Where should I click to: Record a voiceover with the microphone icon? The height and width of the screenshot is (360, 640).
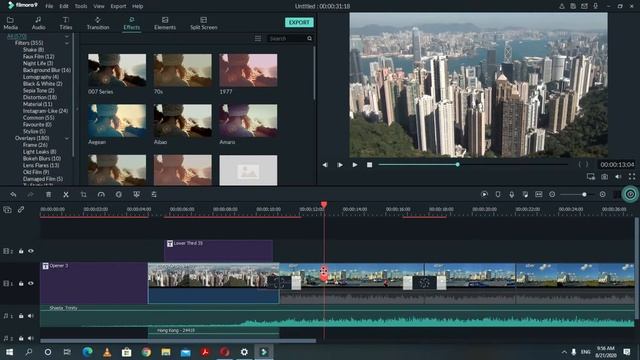511,195
